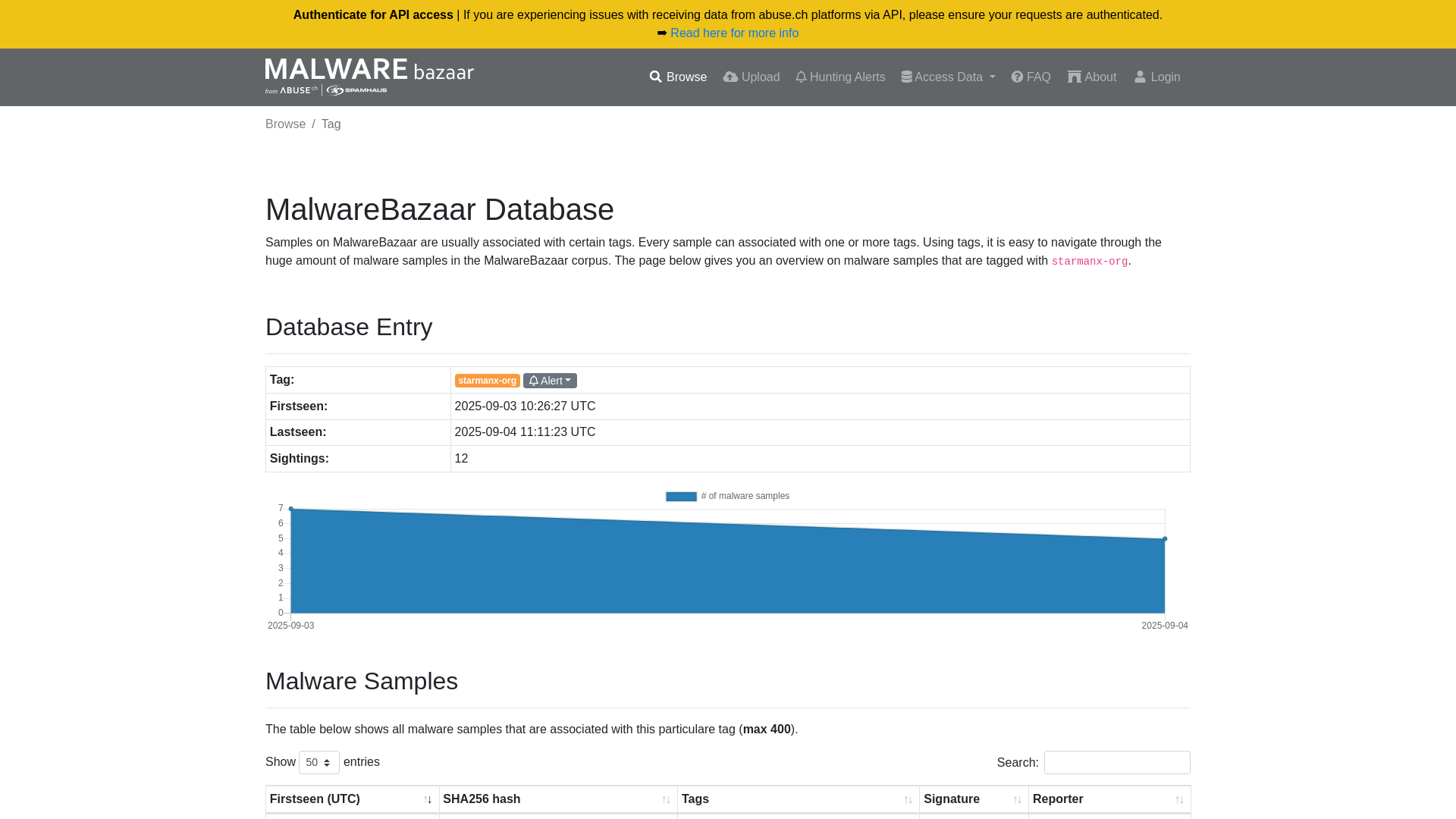Click the 2025-09-04 chart data point
This screenshot has width=1456, height=819.
point(1165,539)
